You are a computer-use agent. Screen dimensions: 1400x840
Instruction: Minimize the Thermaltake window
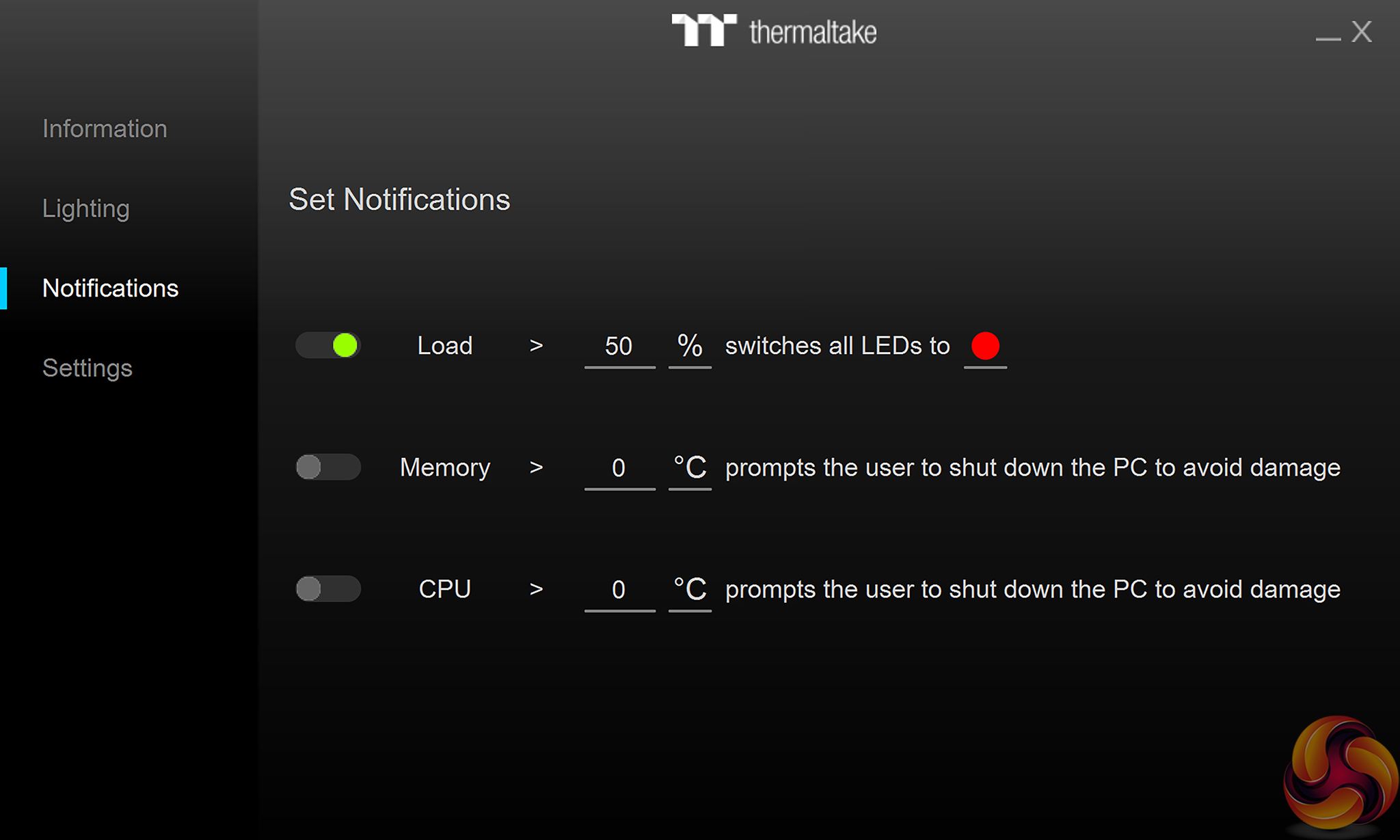(1328, 36)
